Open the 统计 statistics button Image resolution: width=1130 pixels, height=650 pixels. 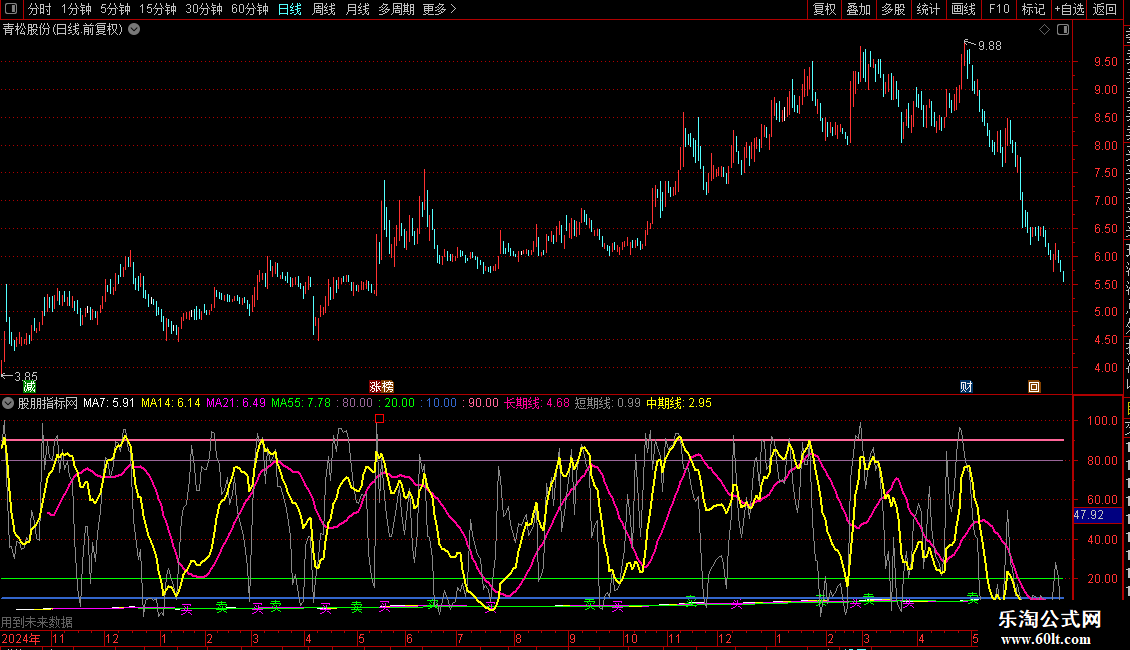927,9
